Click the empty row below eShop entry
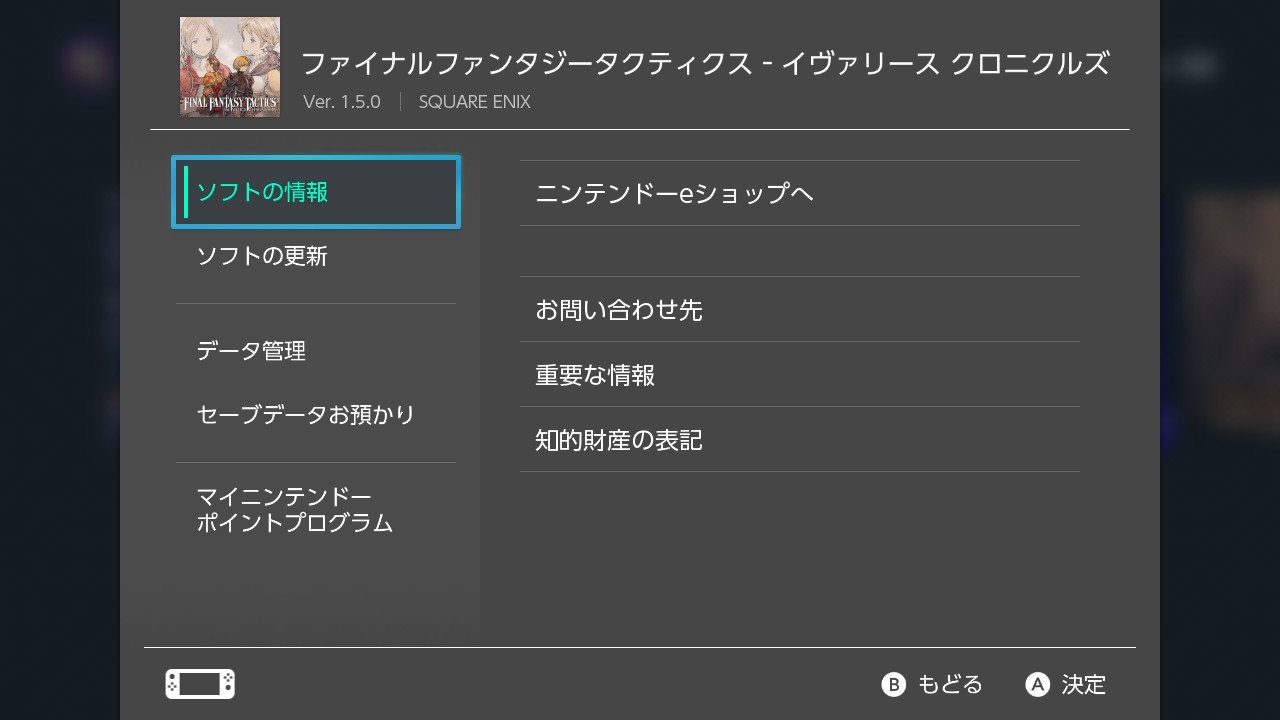 coord(800,251)
